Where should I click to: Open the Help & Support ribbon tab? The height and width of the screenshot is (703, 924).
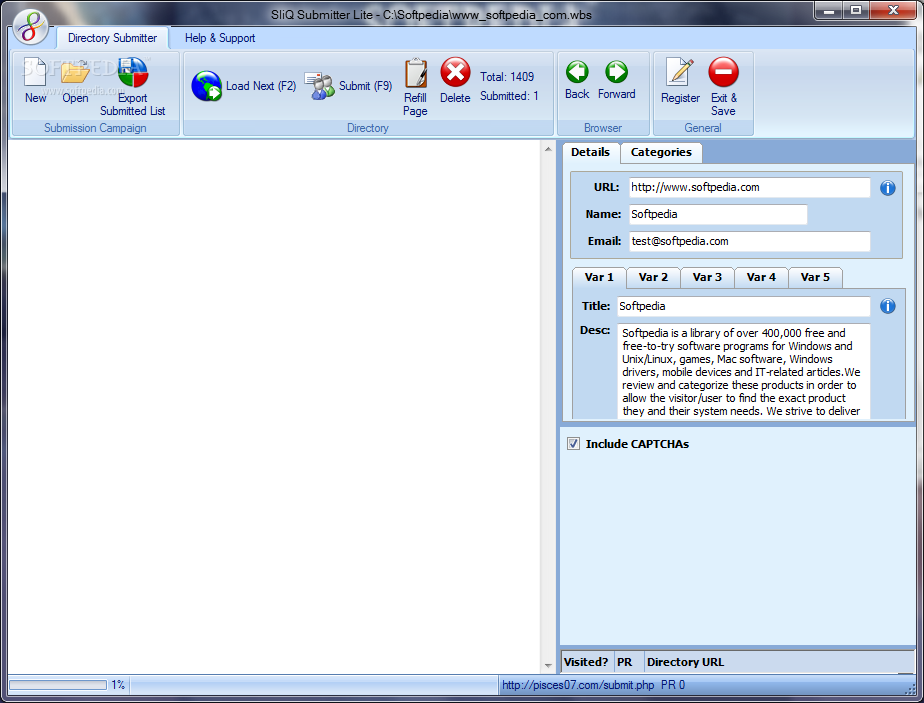click(220, 38)
